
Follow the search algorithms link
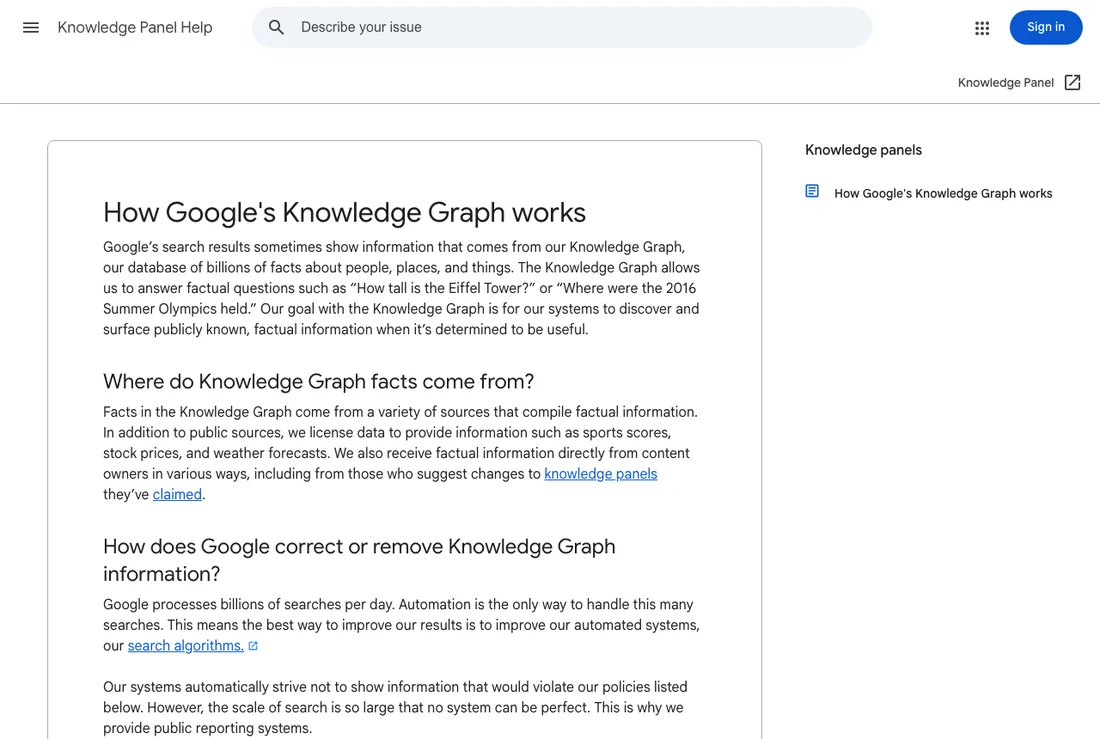coord(185,646)
